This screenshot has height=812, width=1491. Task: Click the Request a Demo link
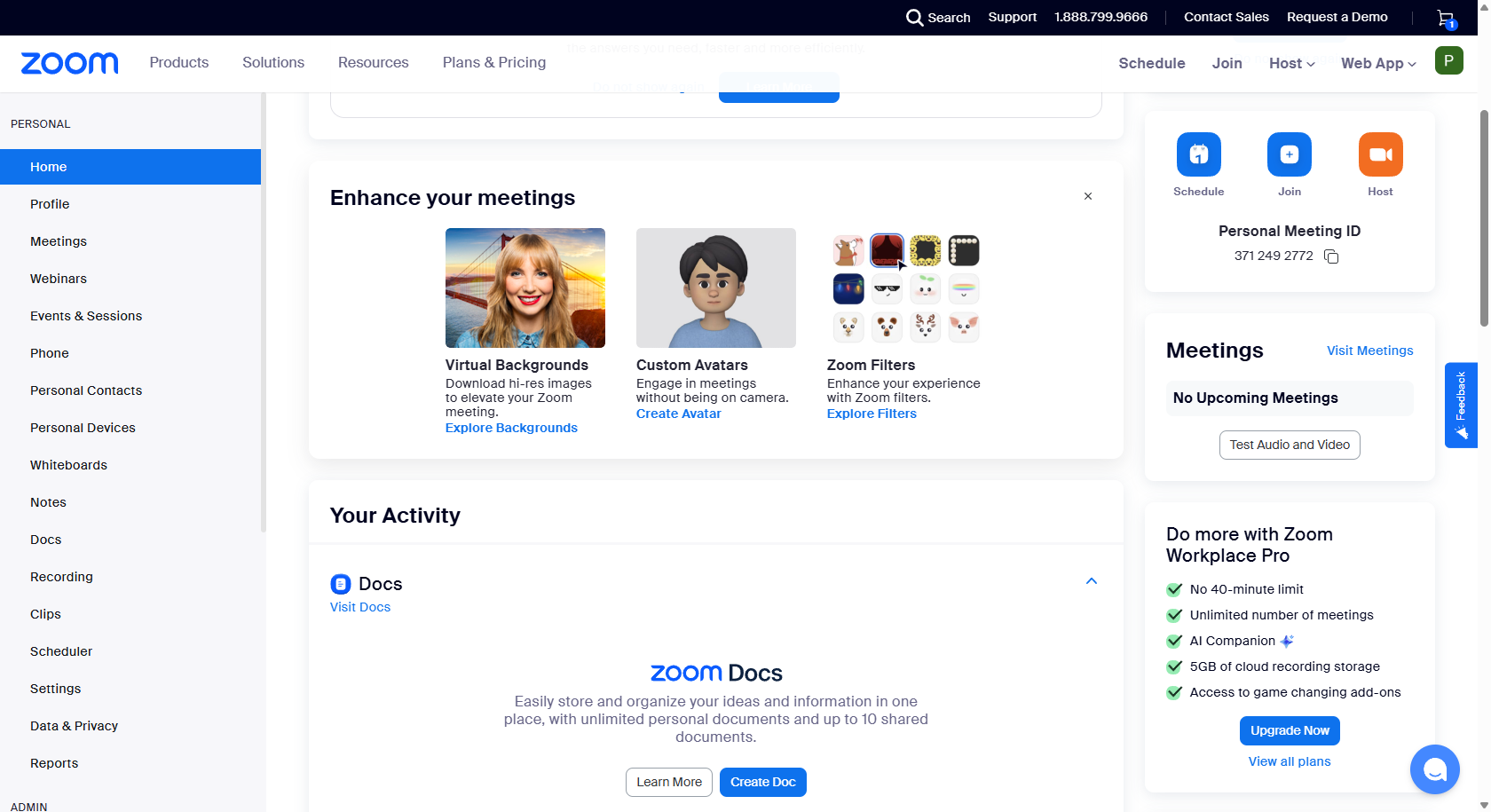tap(1337, 17)
